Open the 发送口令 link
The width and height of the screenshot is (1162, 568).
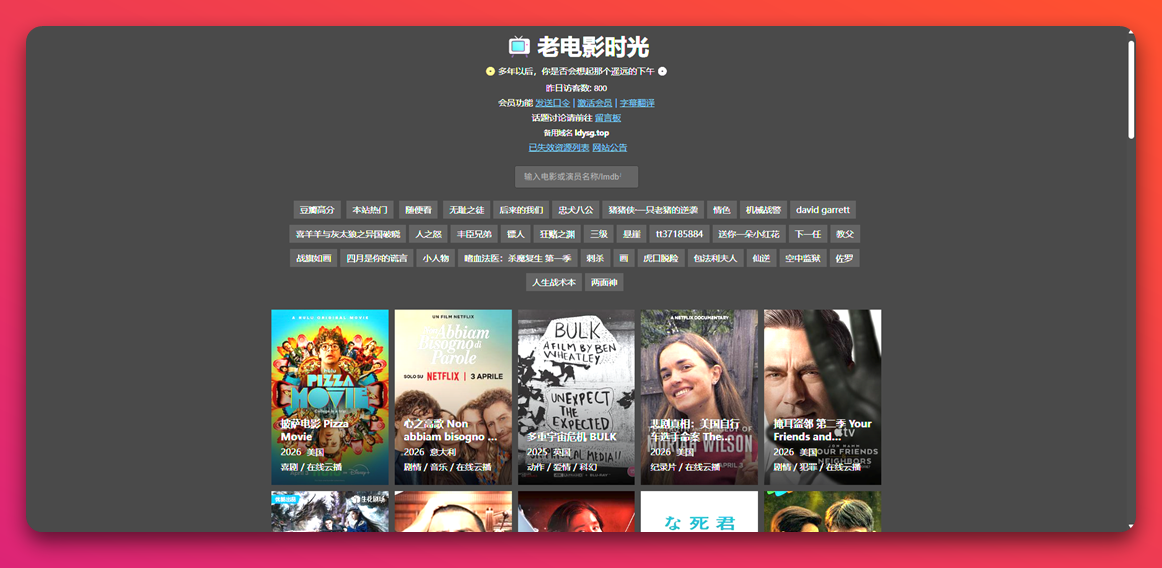click(553, 103)
